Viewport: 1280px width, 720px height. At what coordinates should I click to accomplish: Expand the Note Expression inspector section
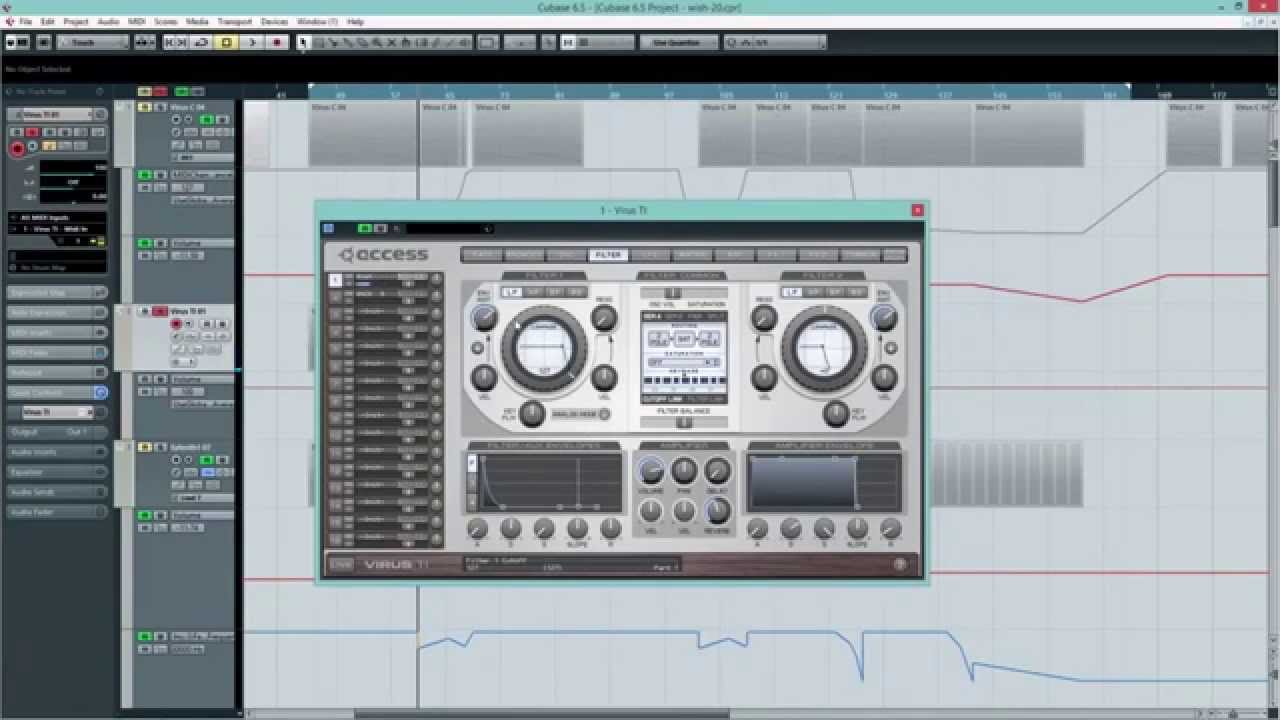(x=57, y=312)
